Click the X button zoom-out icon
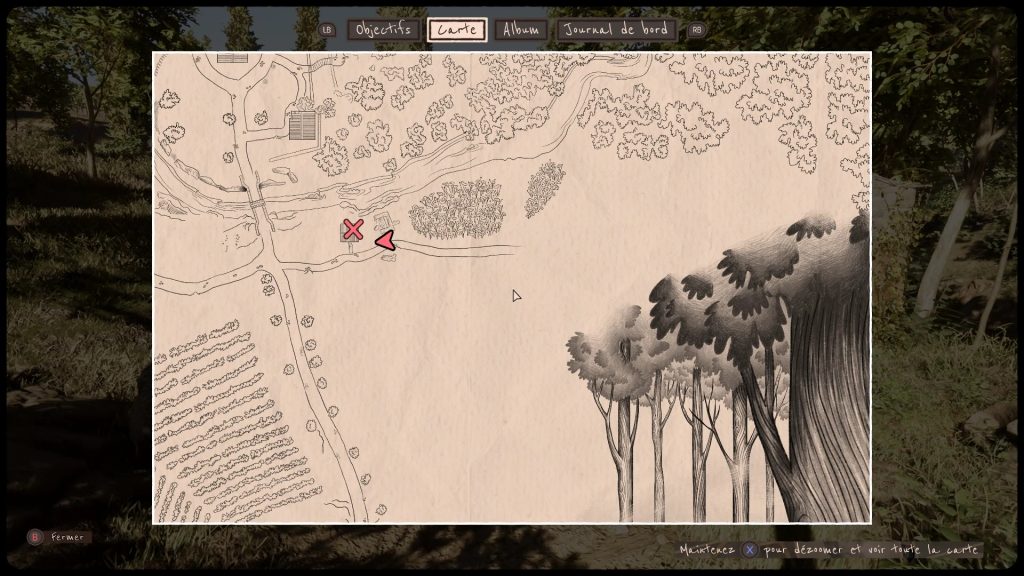This screenshot has height=576, width=1024. [750, 550]
